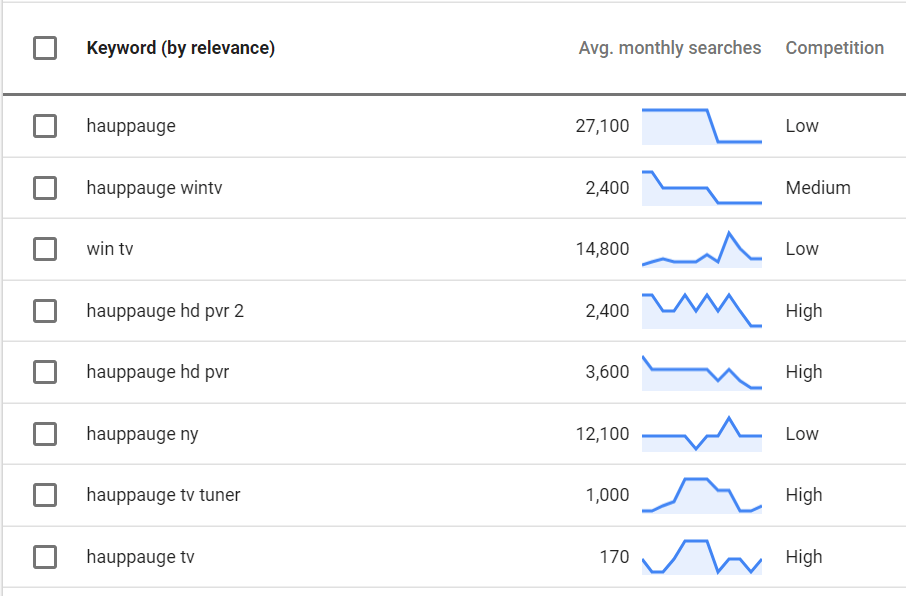Tick the hauppauge ny row checkbox
906x596 pixels.
coord(45,434)
